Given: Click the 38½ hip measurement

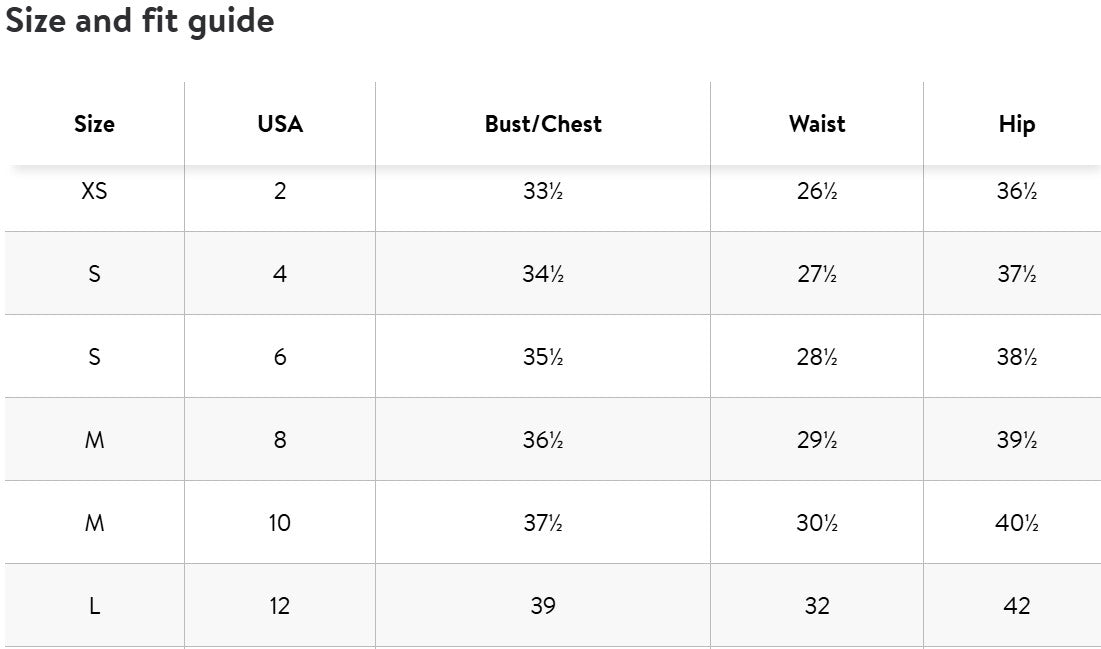Looking at the screenshot, I should click(x=1016, y=357).
